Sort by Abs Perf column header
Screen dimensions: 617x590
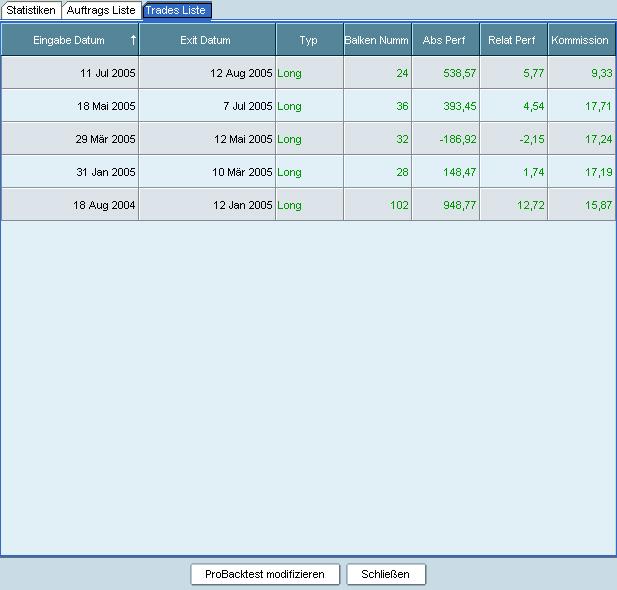(x=445, y=40)
